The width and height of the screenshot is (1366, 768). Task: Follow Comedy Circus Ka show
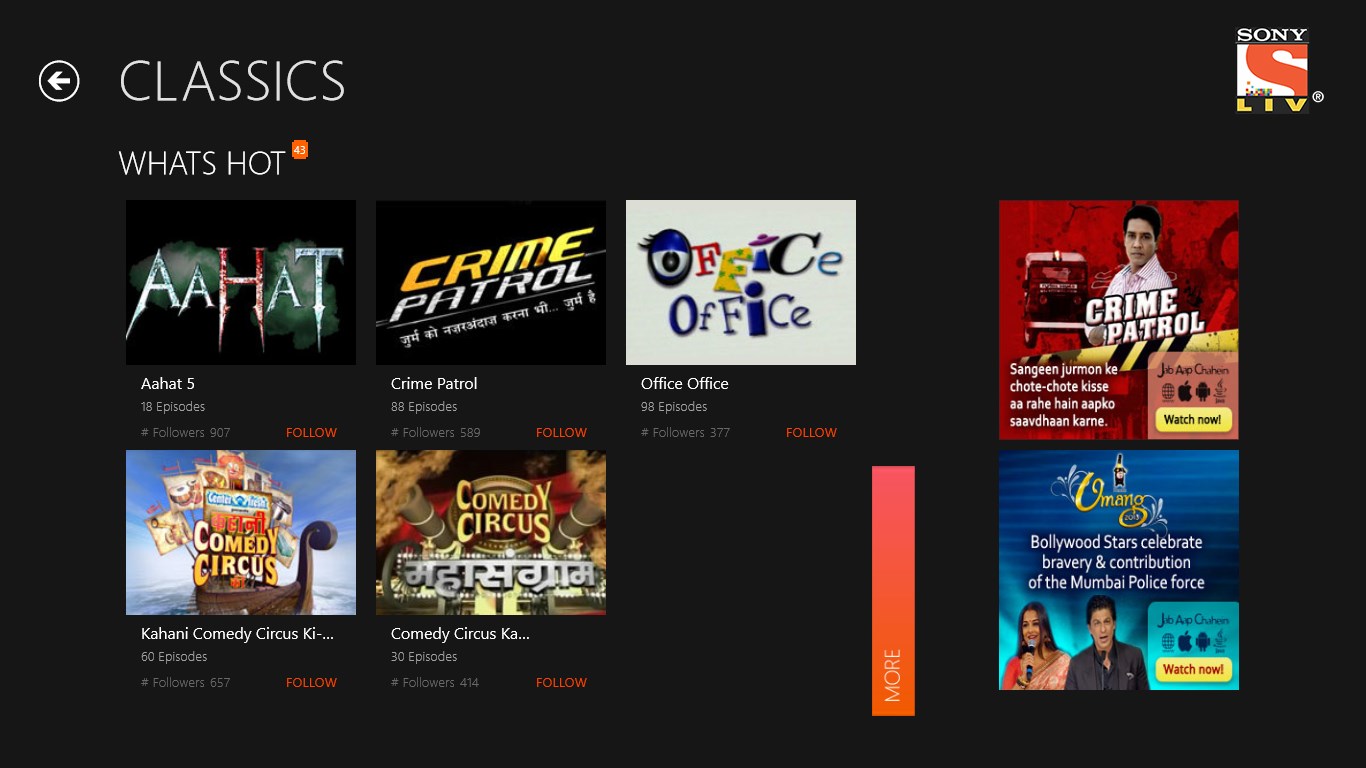561,683
